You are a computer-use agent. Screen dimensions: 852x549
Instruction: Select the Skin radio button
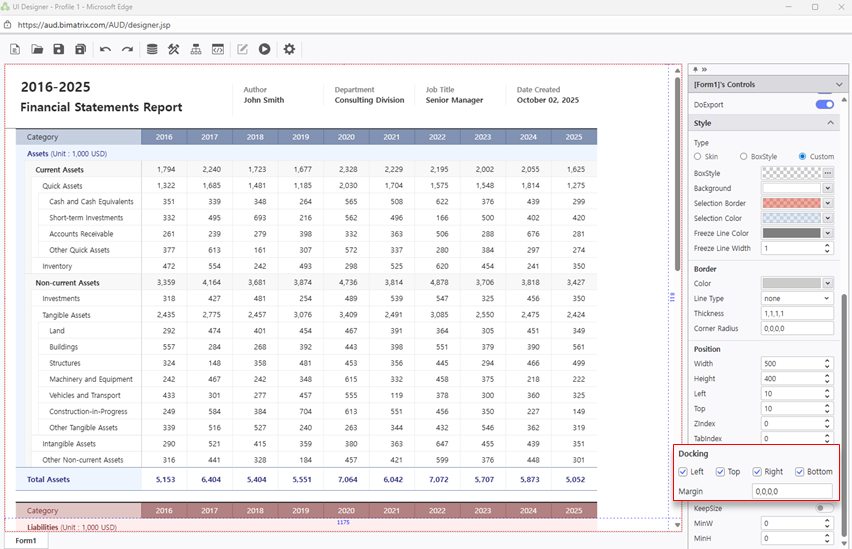point(698,156)
